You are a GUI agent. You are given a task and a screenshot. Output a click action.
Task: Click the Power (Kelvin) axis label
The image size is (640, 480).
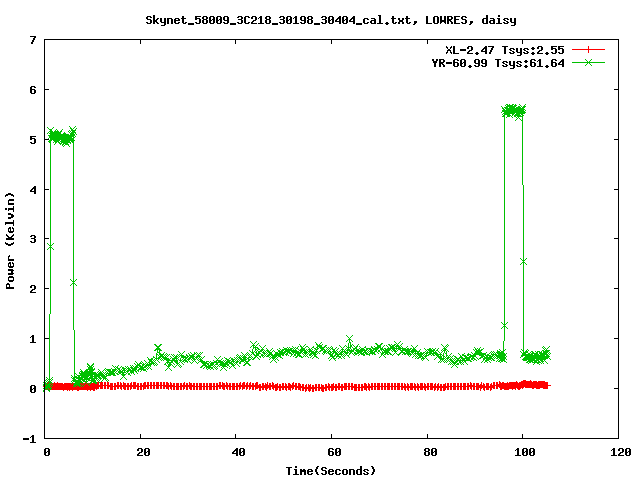pyautogui.click(x=10, y=241)
